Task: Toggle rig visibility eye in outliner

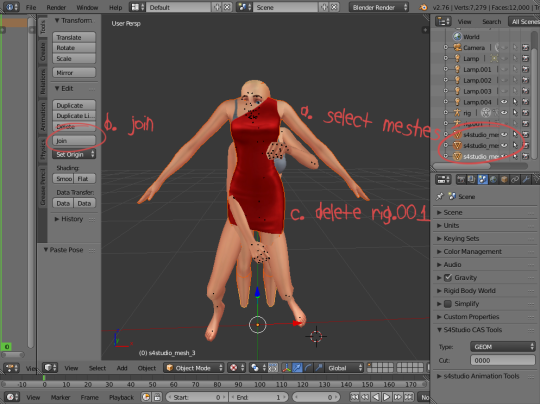Action: coord(504,113)
